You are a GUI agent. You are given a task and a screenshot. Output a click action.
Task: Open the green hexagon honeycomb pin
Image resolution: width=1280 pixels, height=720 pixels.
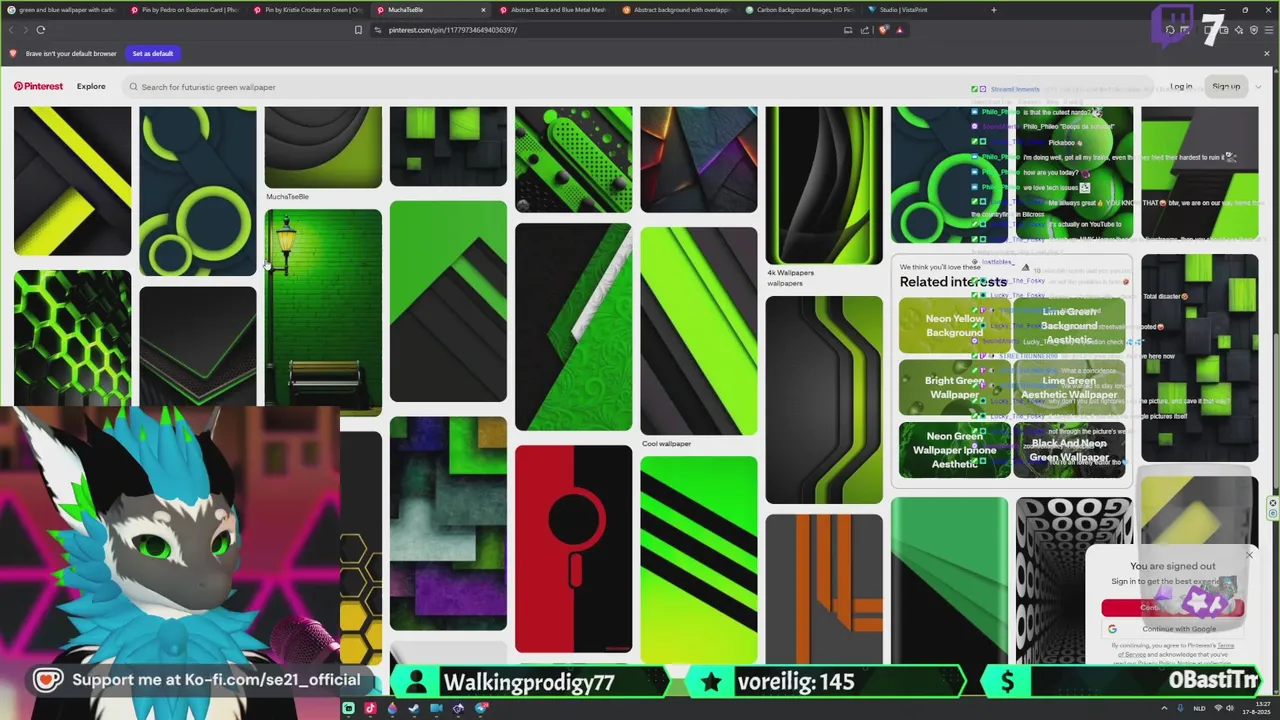point(72,336)
